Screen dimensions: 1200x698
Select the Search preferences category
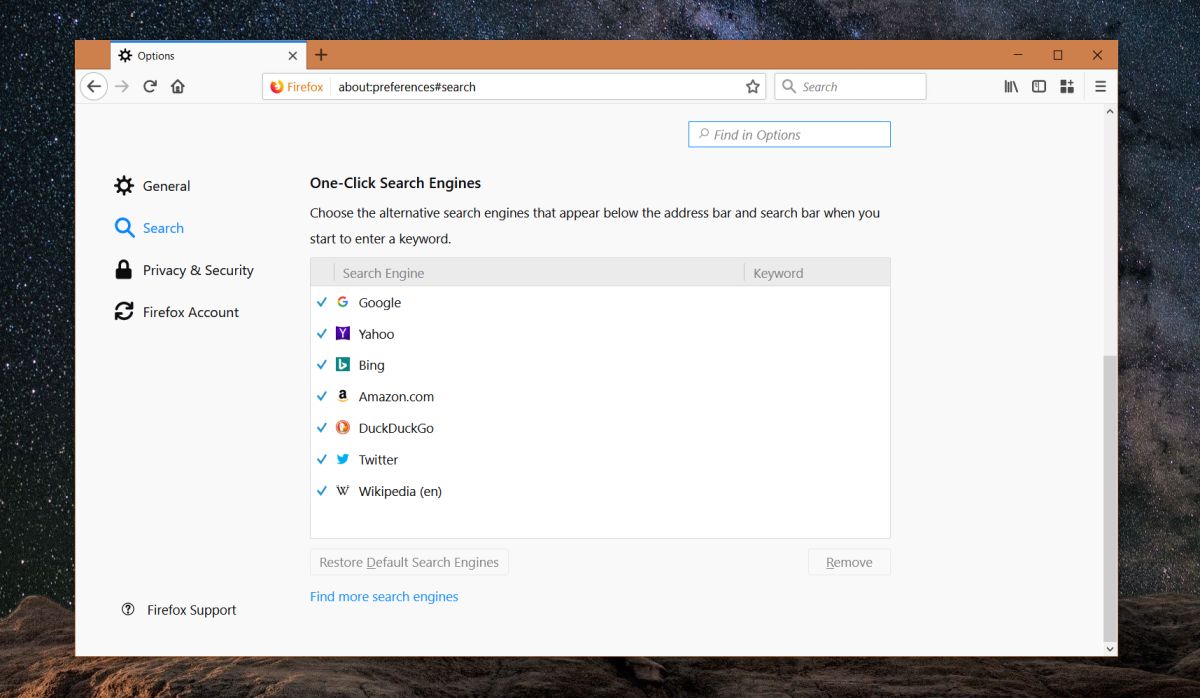click(x=149, y=228)
